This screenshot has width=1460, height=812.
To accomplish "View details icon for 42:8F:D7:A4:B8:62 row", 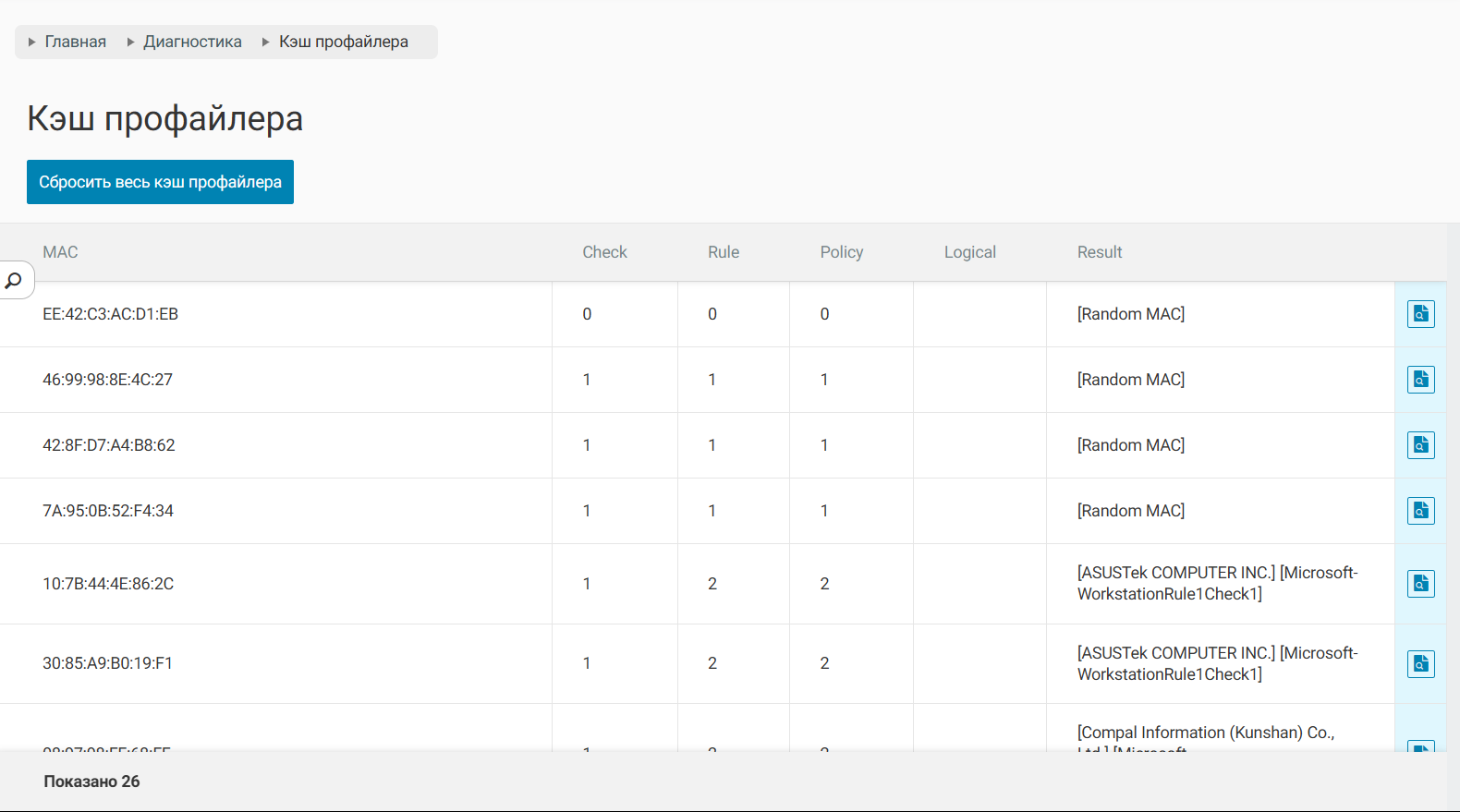I will point(1420,445).
